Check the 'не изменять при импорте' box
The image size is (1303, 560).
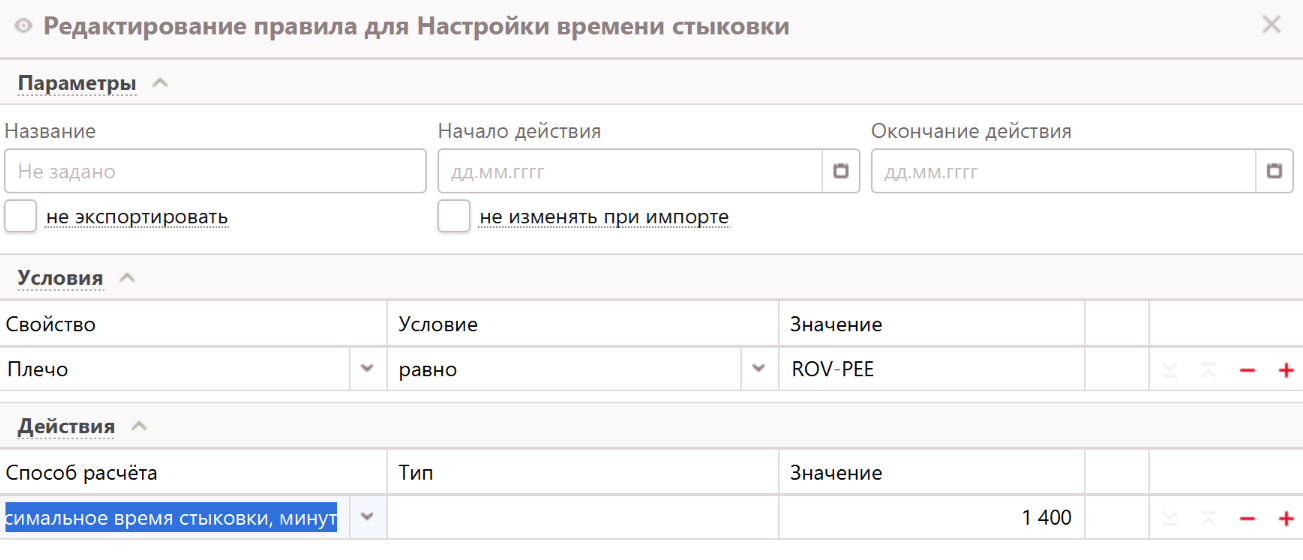[454, 216]
